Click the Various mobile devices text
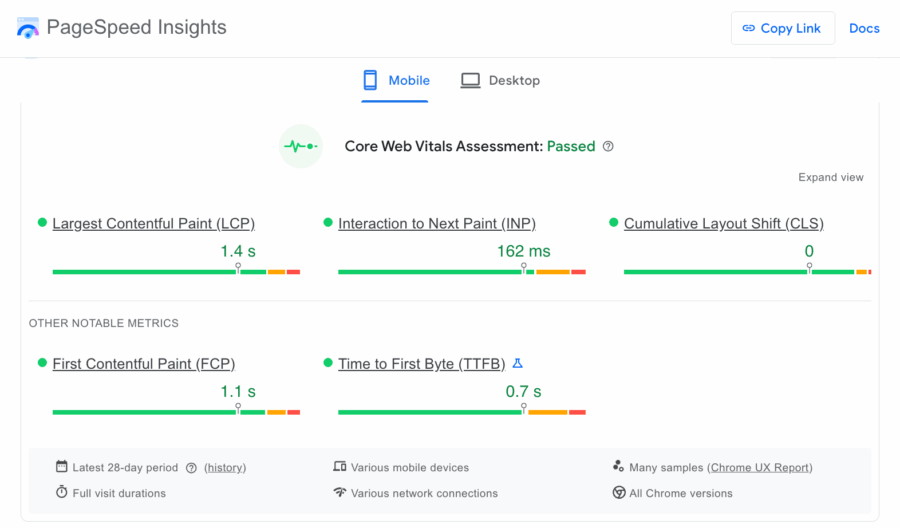900x528 pixels. coord(410,468)
